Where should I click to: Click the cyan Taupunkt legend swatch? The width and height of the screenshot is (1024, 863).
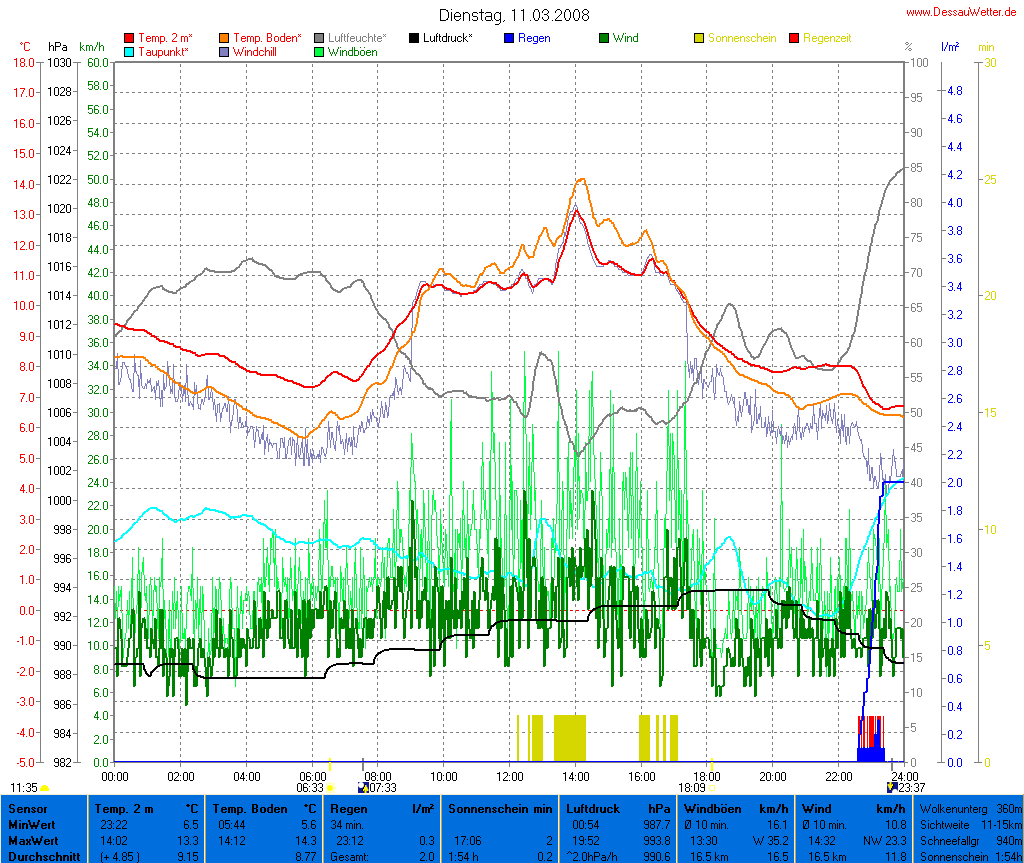[x=129, y=51]
